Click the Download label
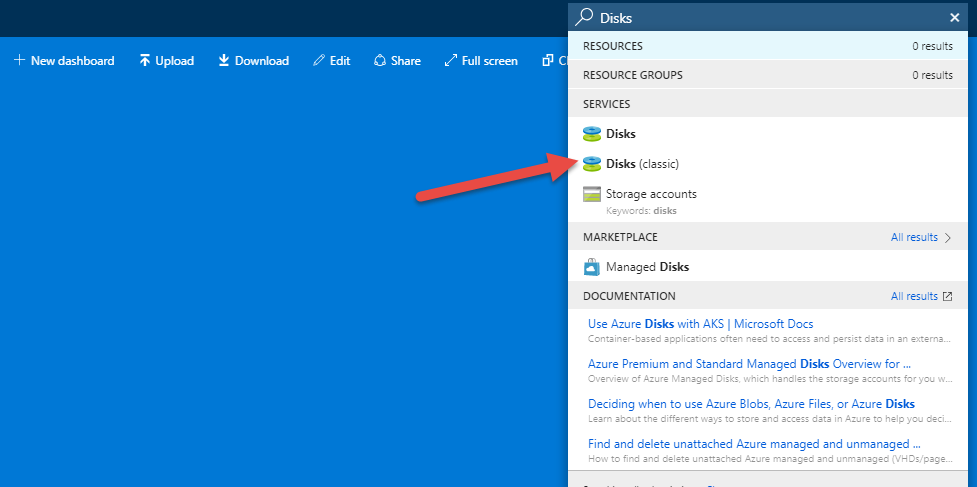The width and height of the screenshot is (977, 487). [x=262, y=60]
